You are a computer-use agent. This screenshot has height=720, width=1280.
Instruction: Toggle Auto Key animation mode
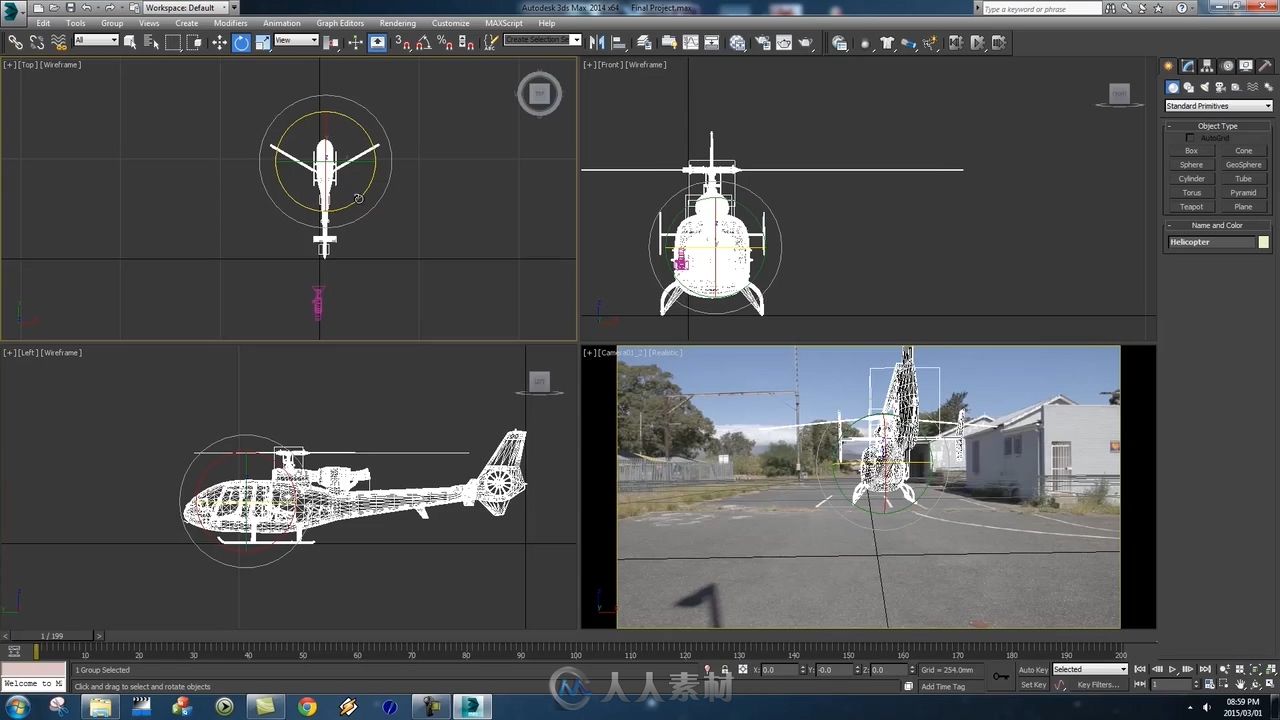coord(1033,670)
